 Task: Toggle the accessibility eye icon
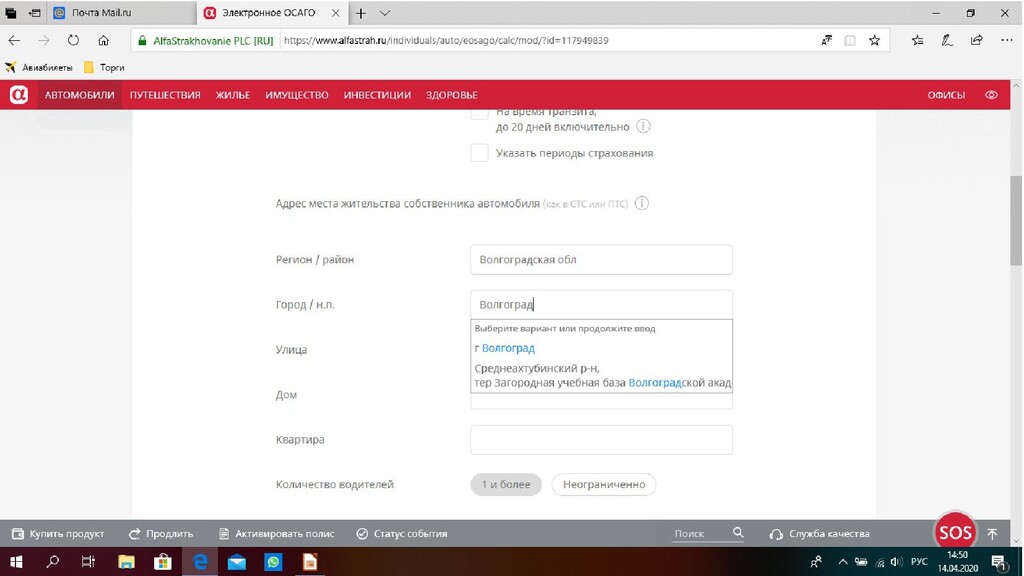click(991, 95)
